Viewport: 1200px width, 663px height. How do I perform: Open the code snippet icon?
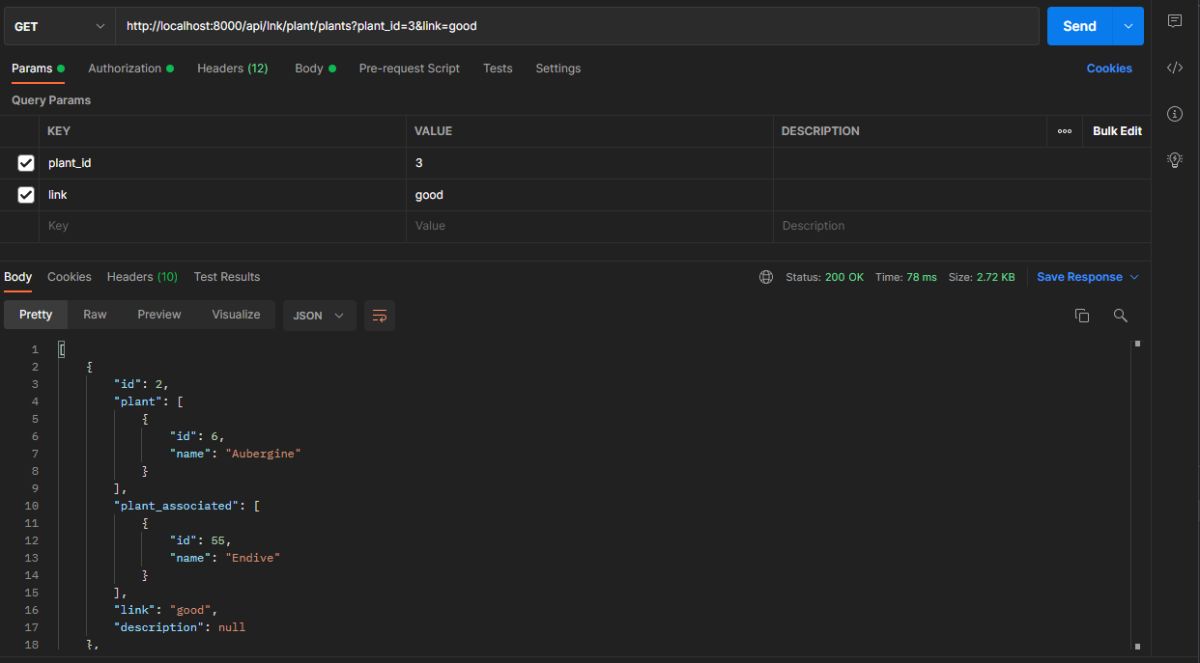[x=1175, y=68]
